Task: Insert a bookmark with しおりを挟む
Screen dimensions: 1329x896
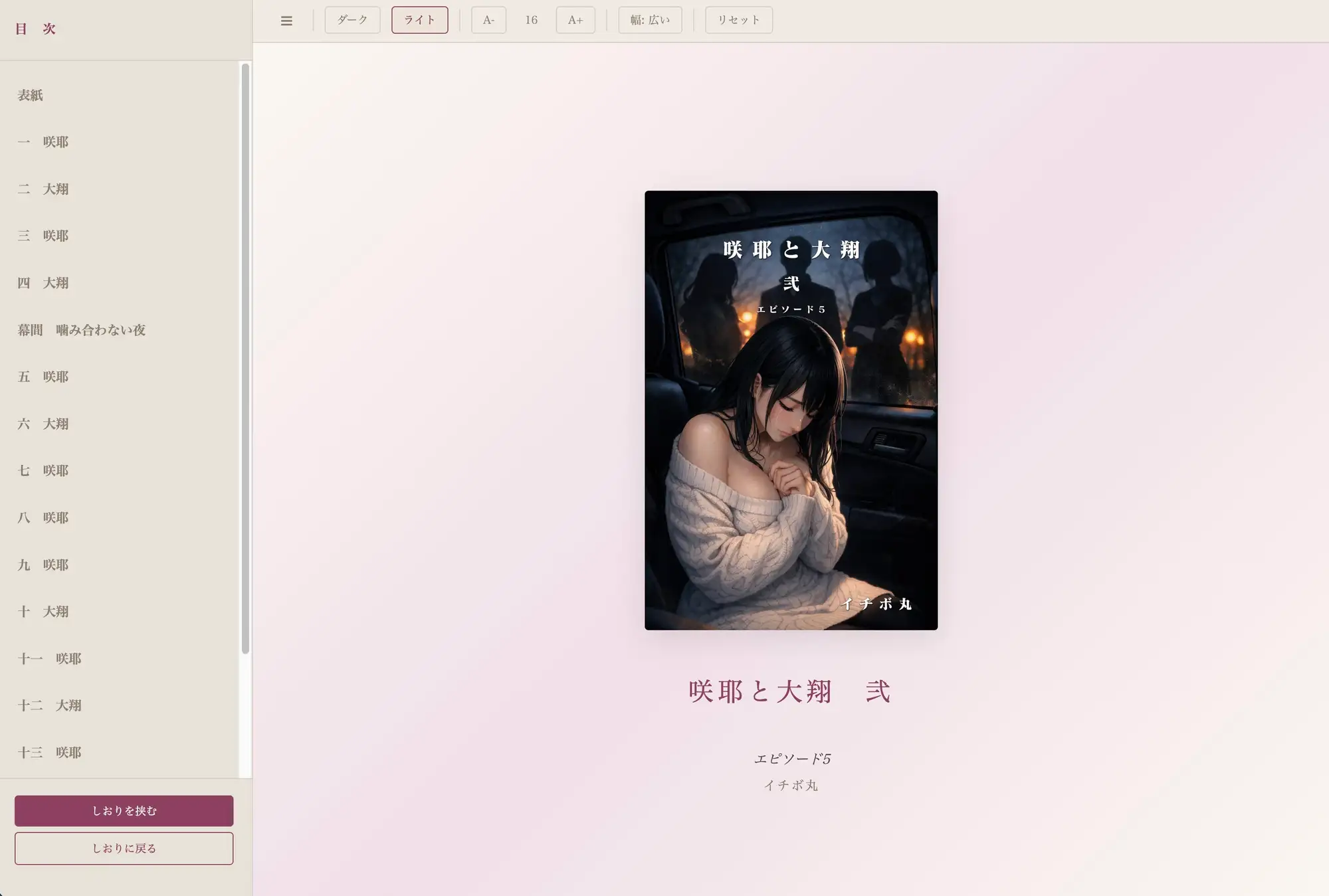Action: [124, 810]
